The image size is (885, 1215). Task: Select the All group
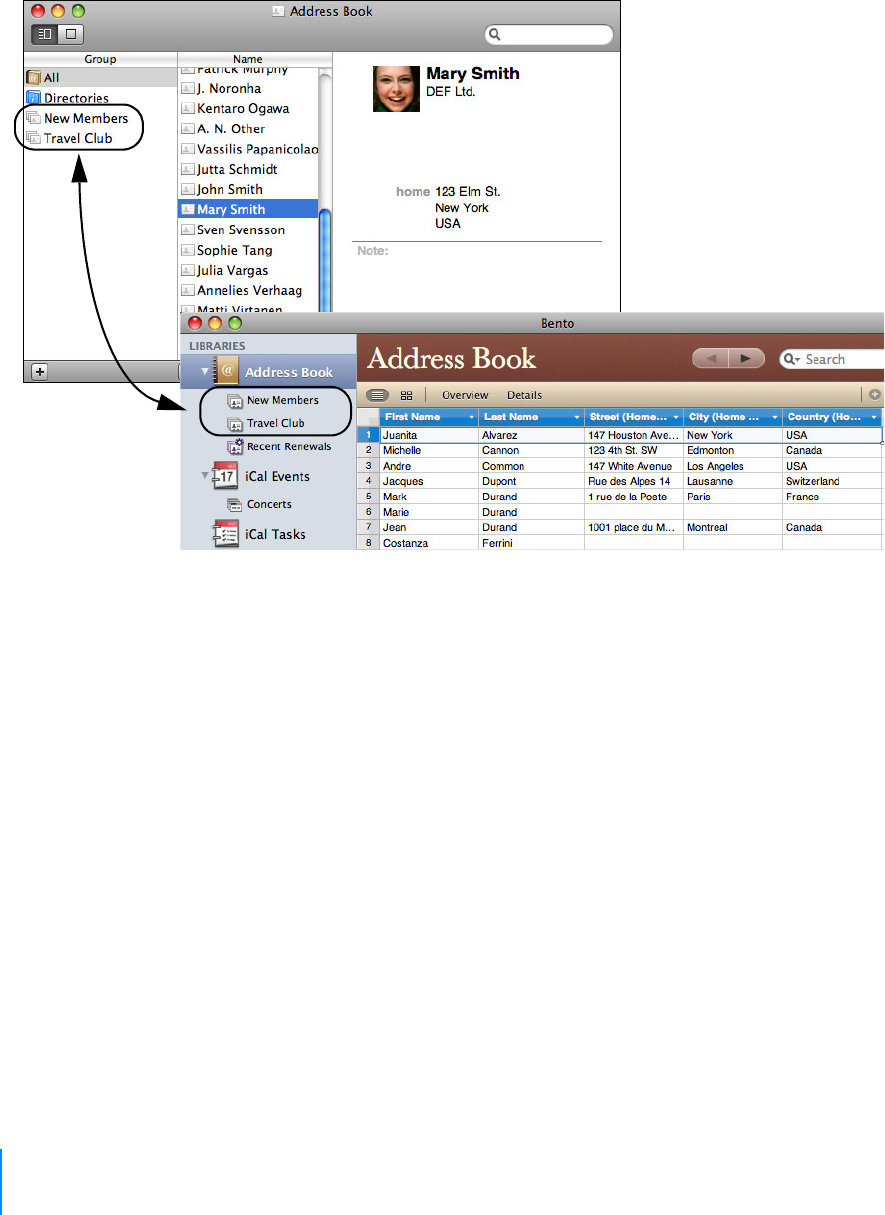[x=100, y=77]
